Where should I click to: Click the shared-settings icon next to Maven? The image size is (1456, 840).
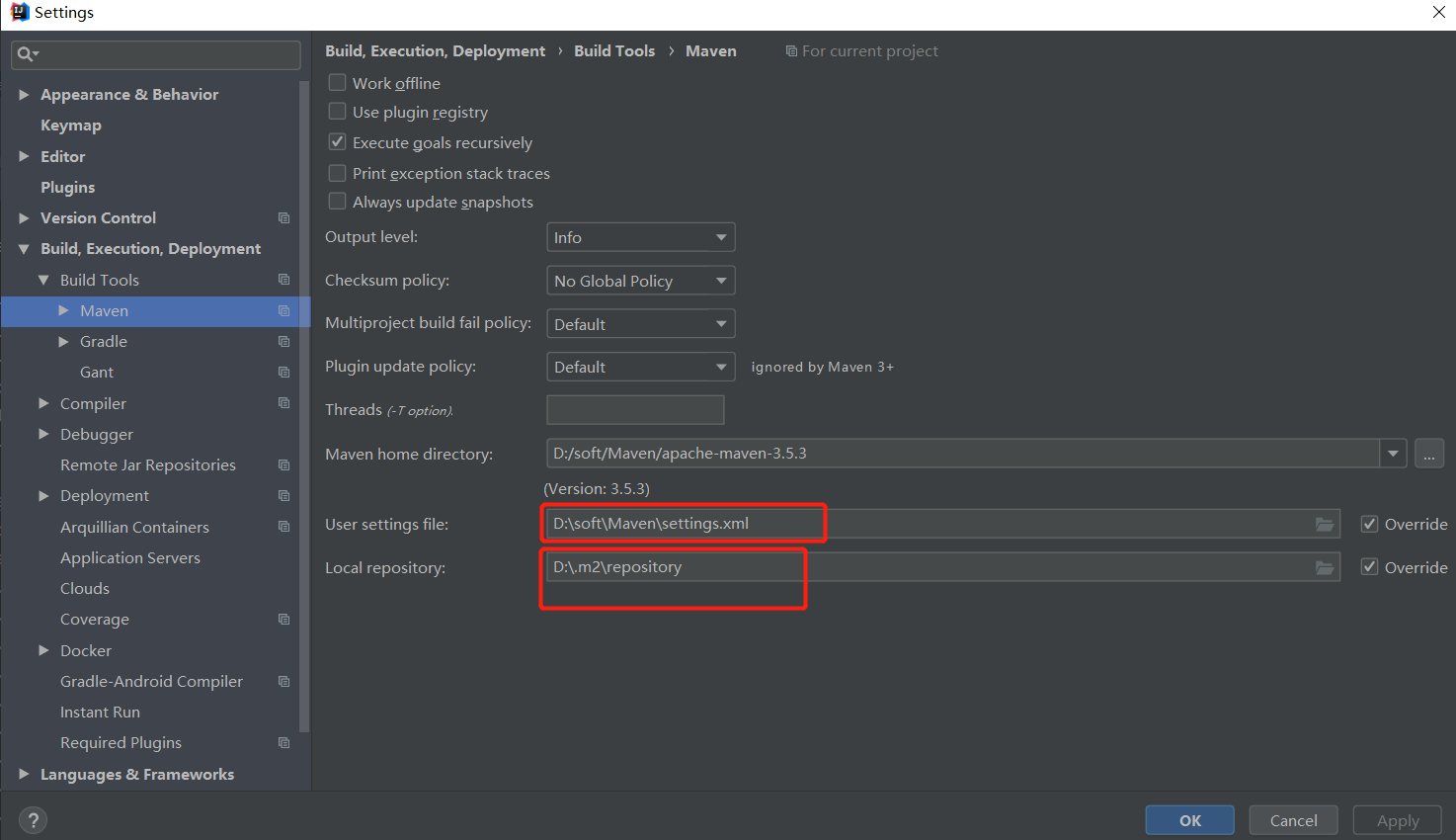pos(283,310)
